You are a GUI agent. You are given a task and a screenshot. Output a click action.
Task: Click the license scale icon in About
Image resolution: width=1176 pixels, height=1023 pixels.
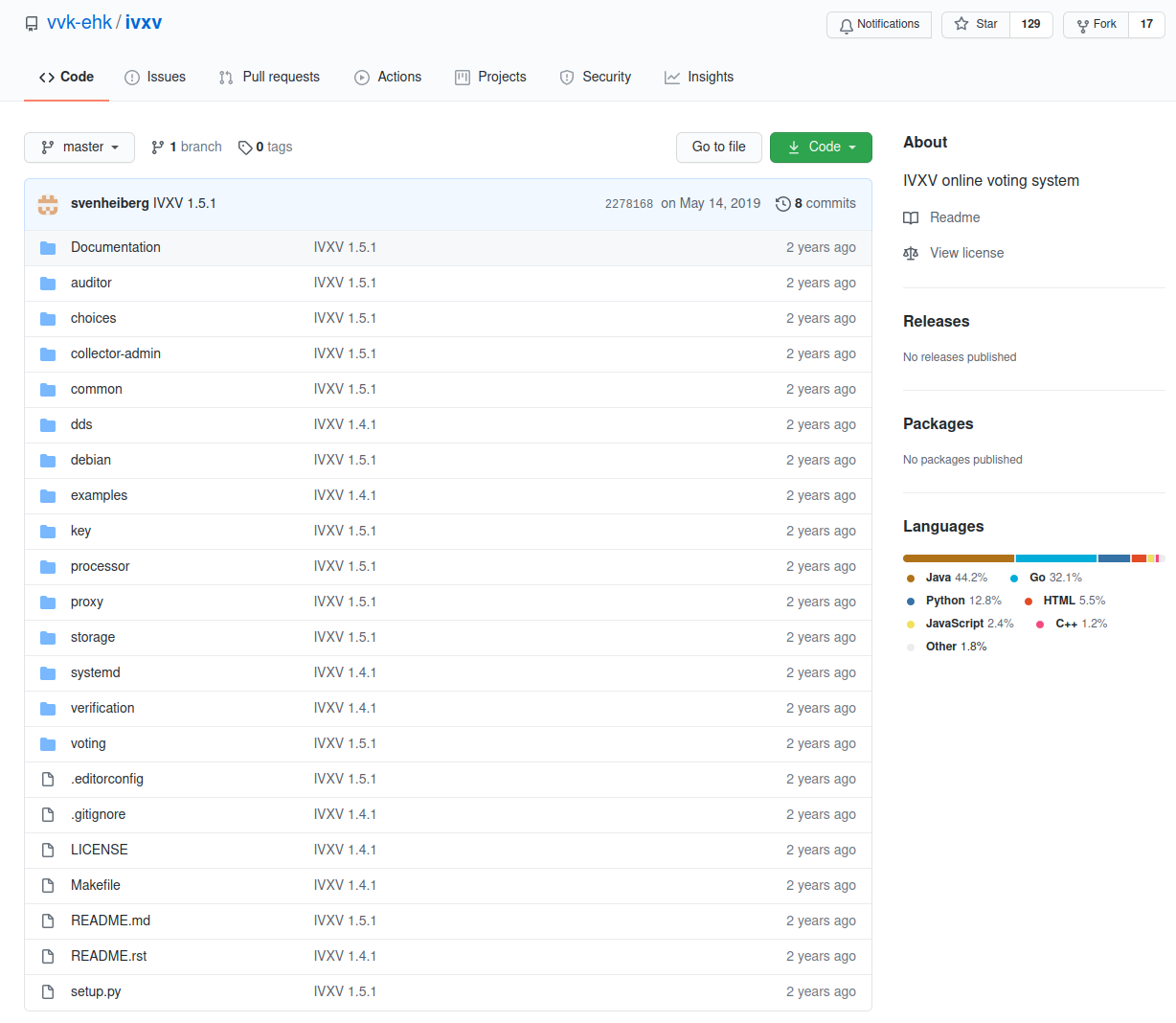click(911, 254)
